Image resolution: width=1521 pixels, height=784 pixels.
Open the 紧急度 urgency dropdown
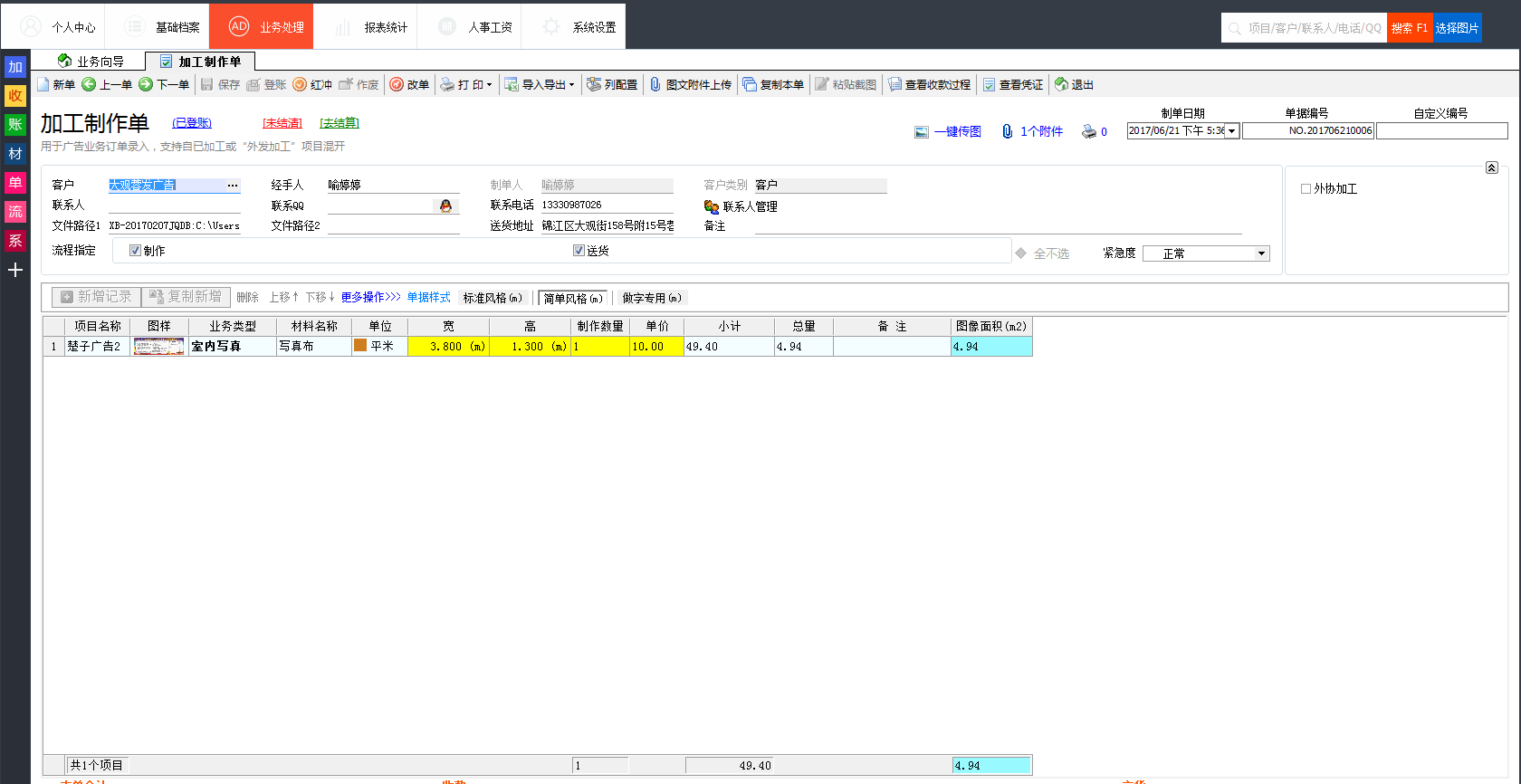pos(1261,253)
